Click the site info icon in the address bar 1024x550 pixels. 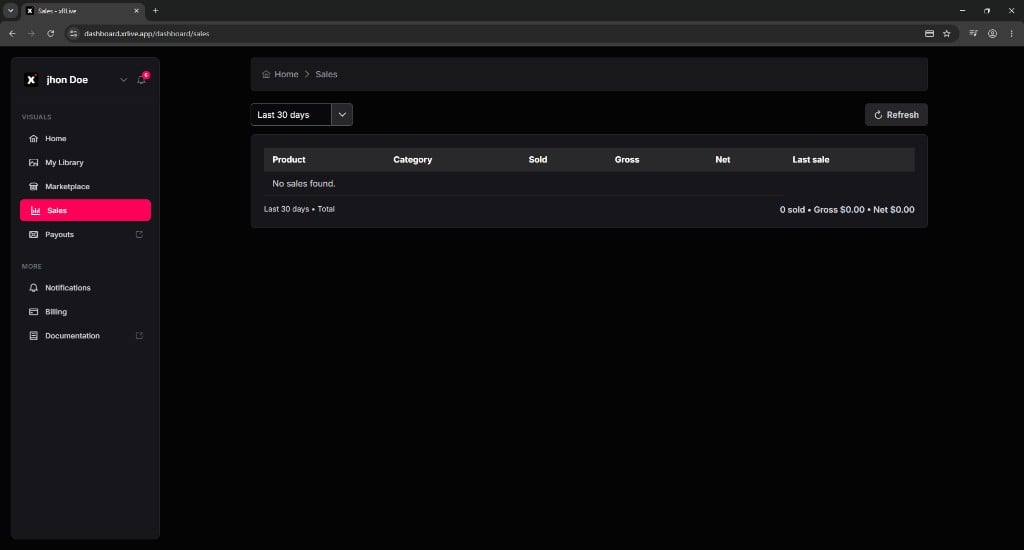73,33
